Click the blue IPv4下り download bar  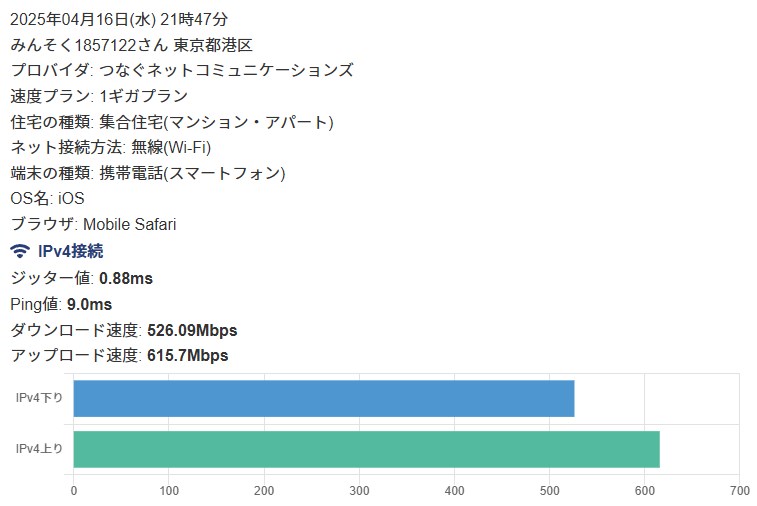click(x=323, y=398)
